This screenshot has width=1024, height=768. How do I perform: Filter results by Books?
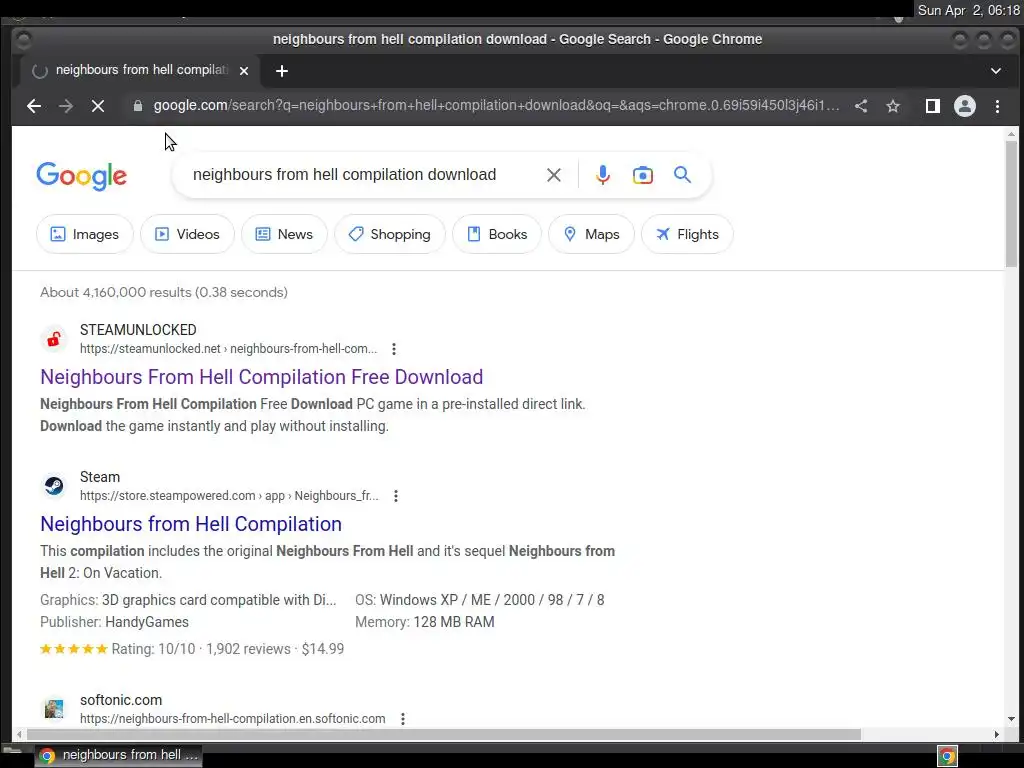497,234
